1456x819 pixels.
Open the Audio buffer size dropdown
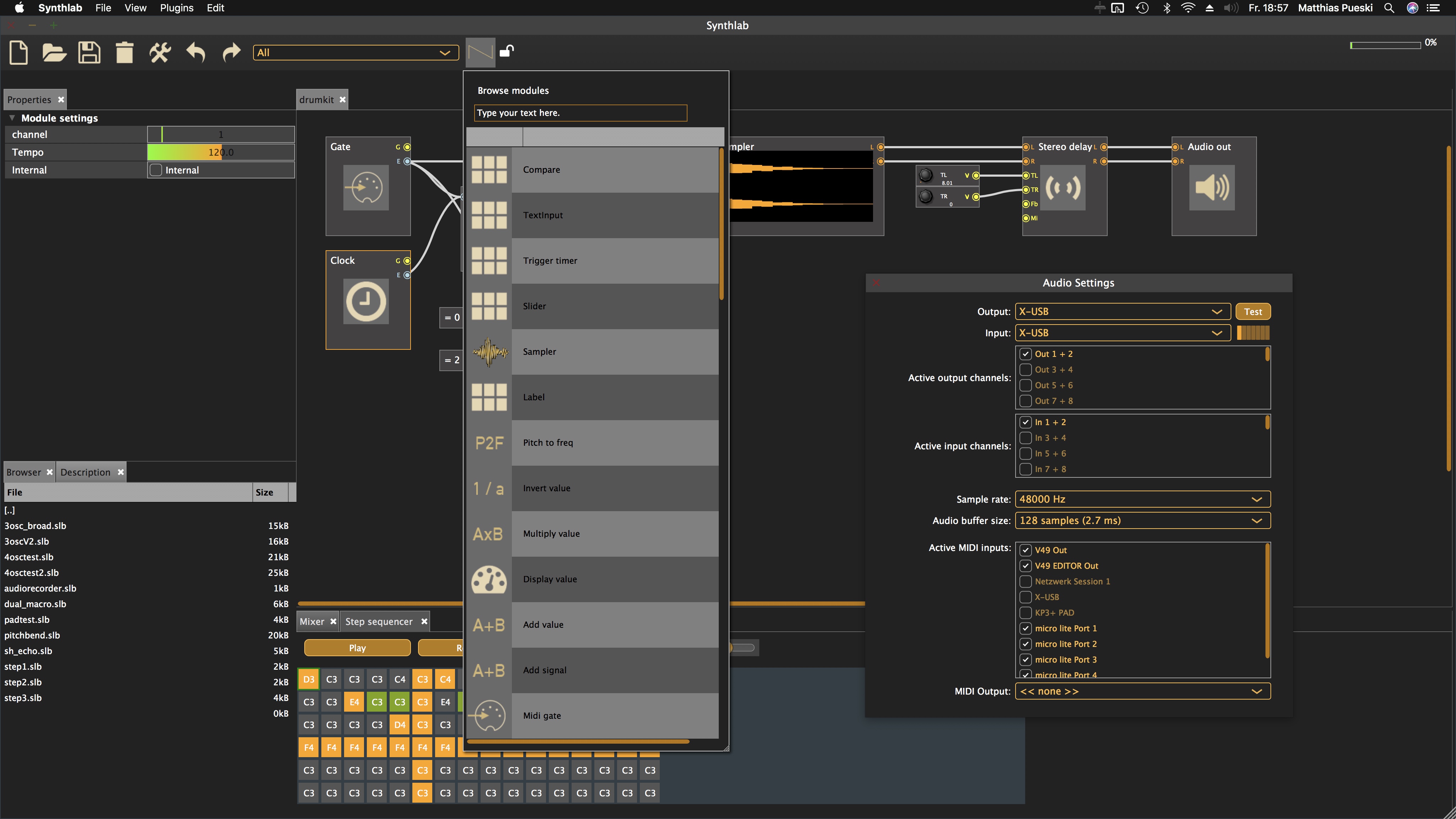[x=1142, y=520]
